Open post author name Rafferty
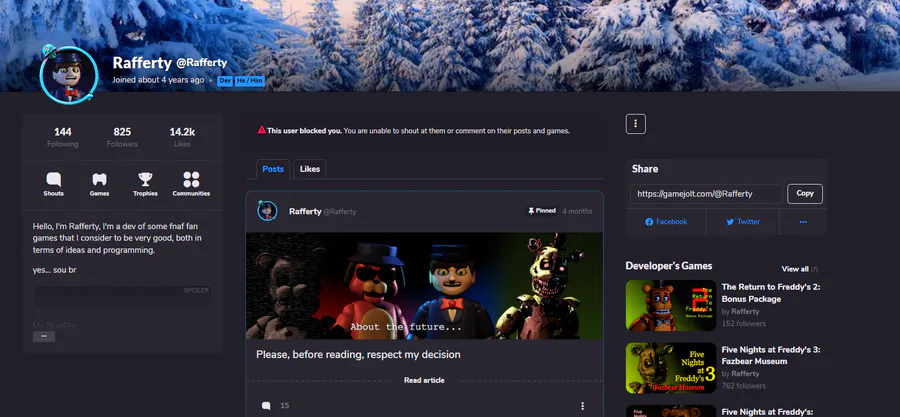Viewport: 900px width, 417px height. 305,211
